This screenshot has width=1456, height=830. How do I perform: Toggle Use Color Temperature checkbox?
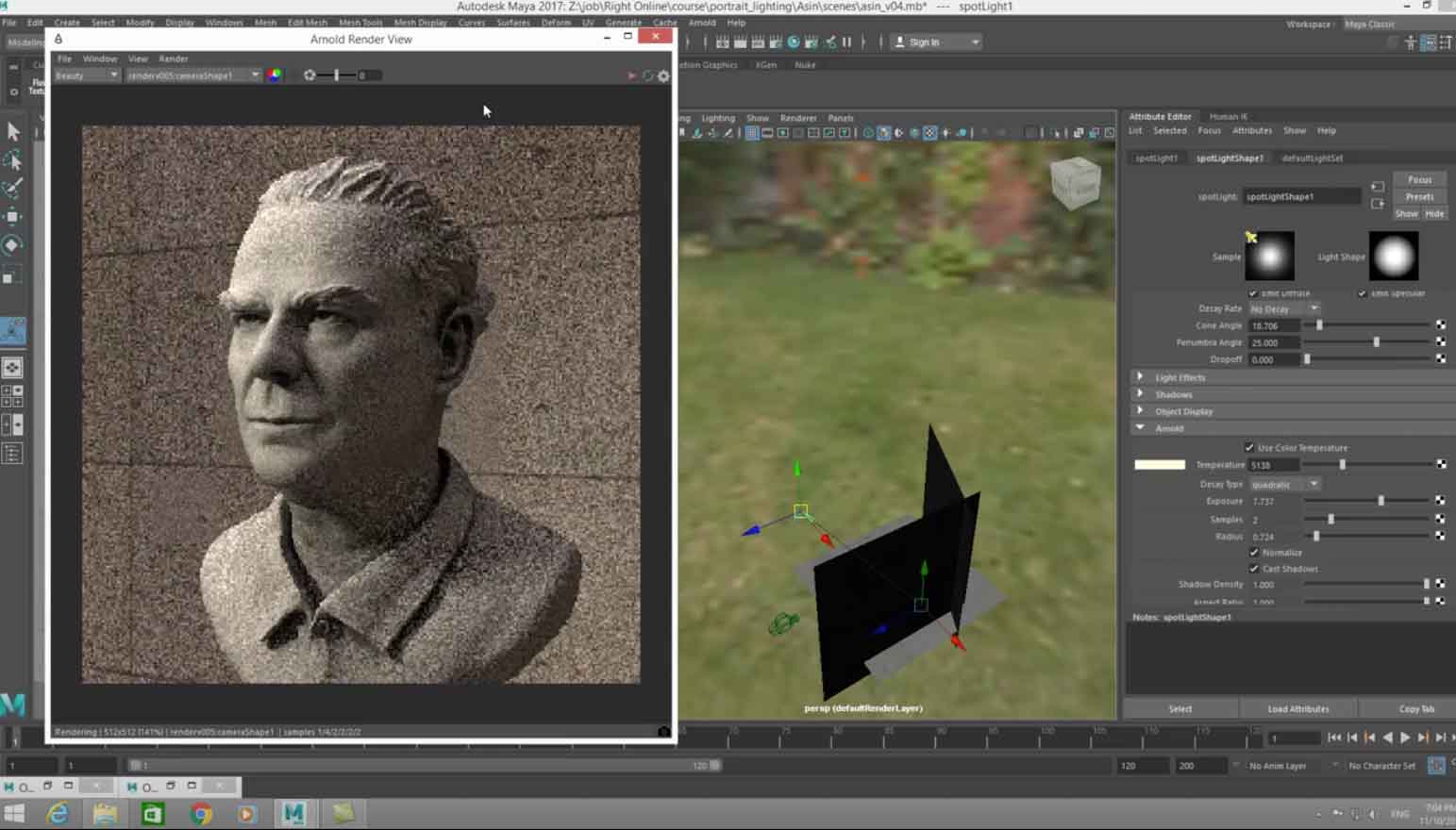click(x=1249, y=448)
